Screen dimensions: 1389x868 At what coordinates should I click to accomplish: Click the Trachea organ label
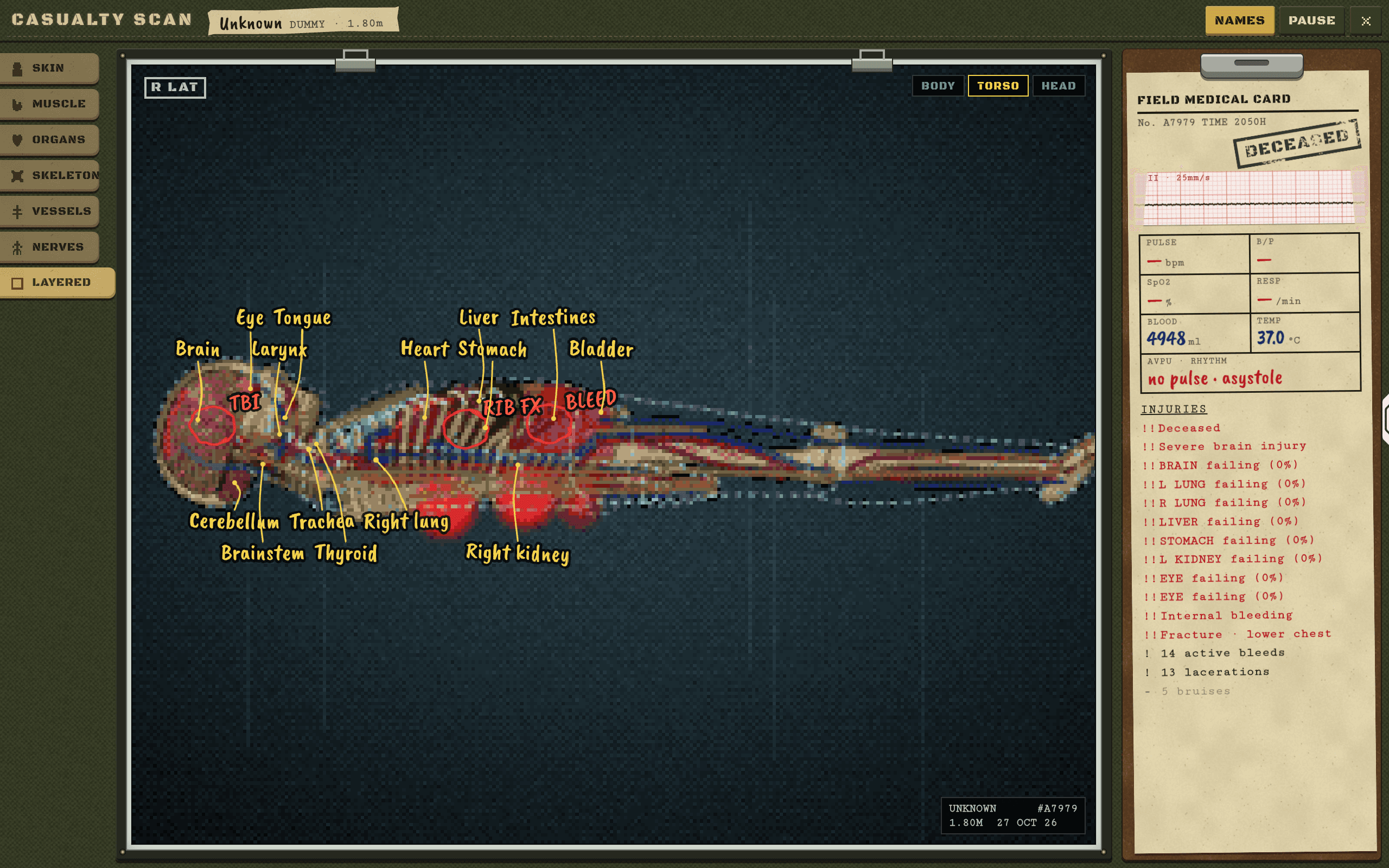tap(322, 521)
